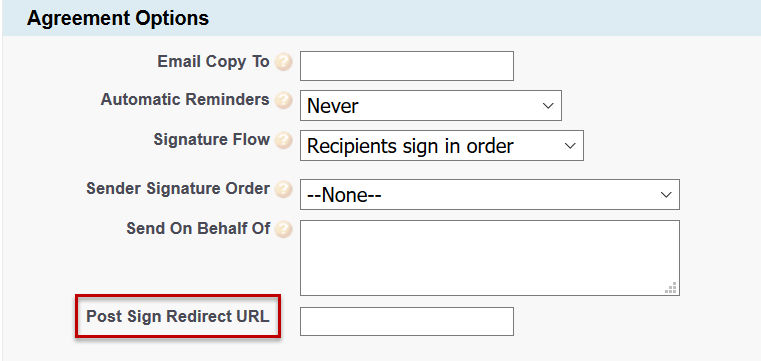This screenshot has width=761, height=361.
Task: Click the Send On Behalf Of textarea resize handle
Action: tap(671, 288)
